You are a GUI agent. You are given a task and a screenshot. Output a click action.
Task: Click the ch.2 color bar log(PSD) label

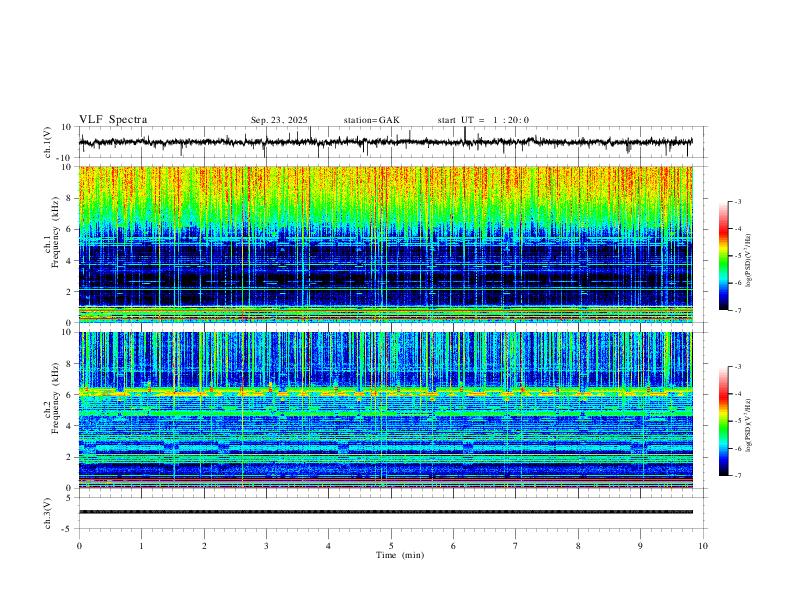click(x=749, y=425)
